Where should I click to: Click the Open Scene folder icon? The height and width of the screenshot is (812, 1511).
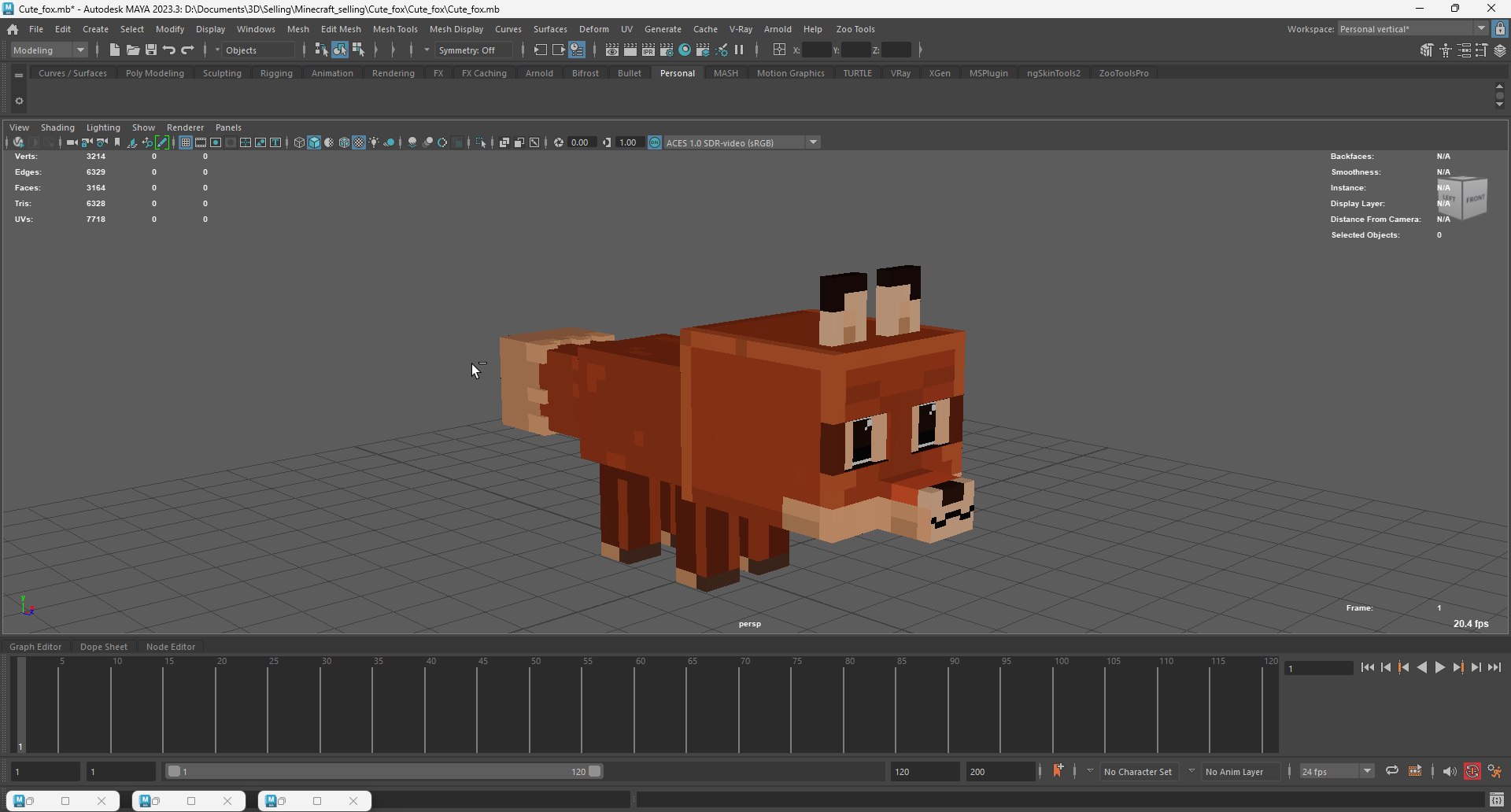133,50
